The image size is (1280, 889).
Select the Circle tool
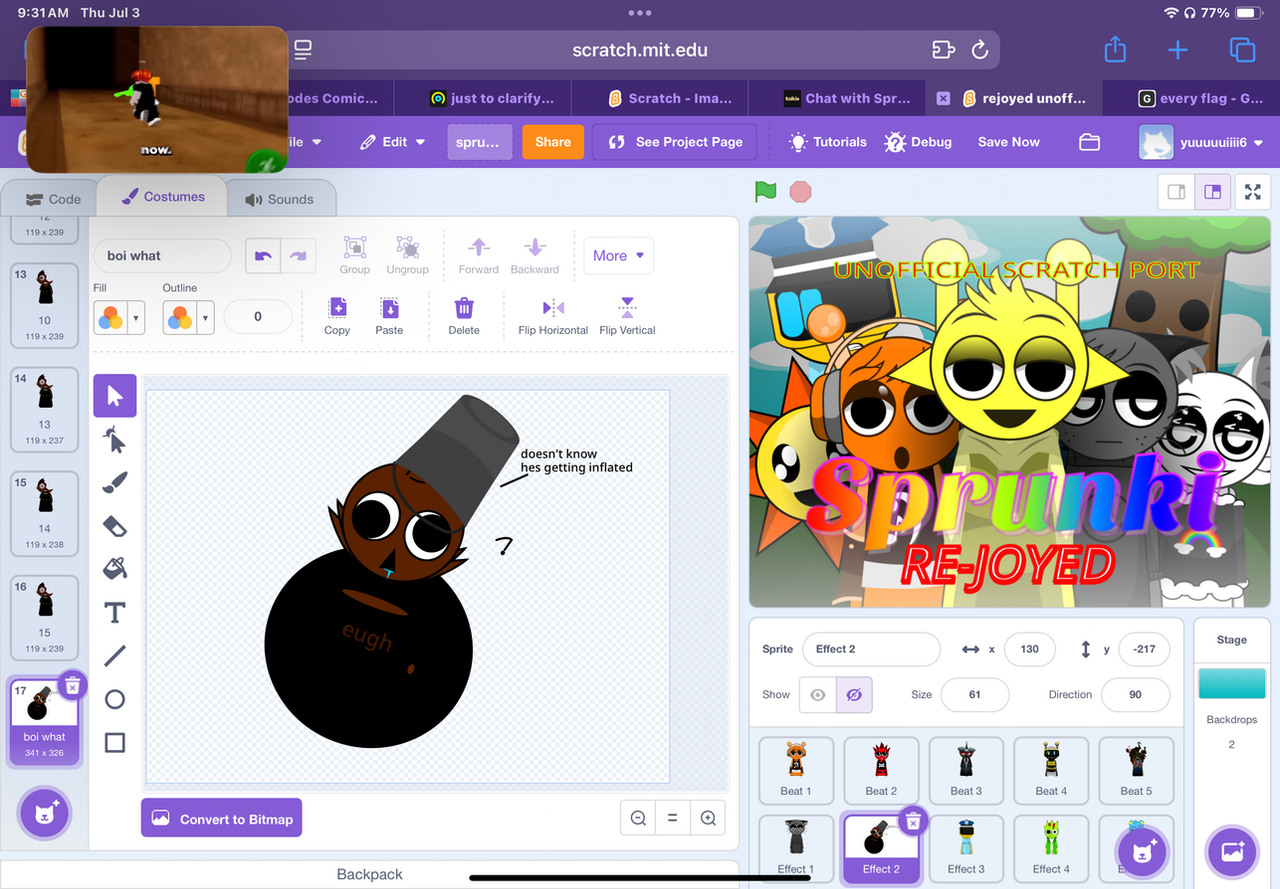[x=115, y=699]
